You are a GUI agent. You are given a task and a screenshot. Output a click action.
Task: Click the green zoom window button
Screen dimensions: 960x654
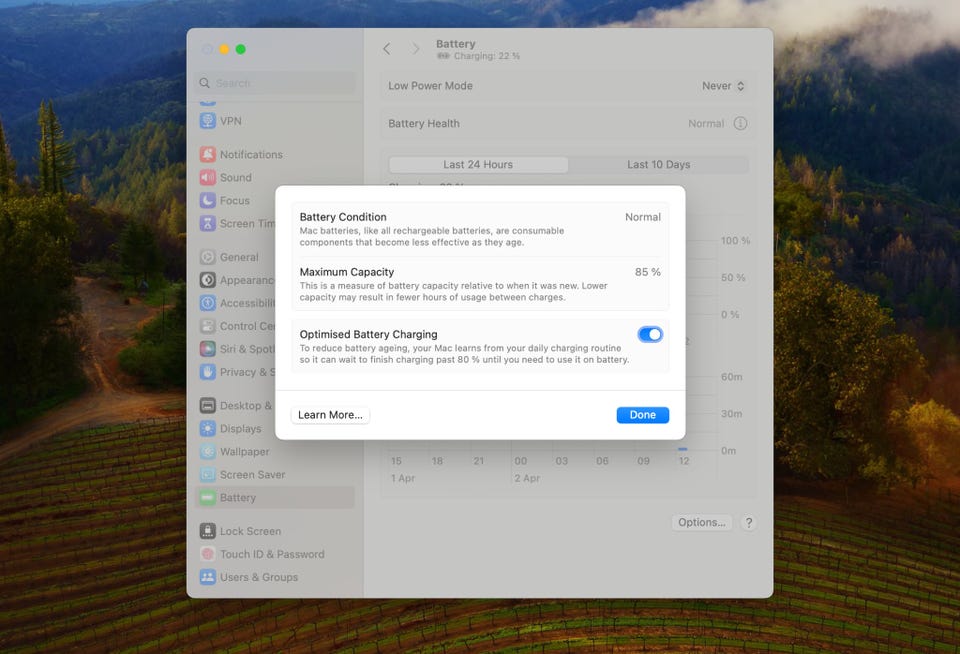click(241, 49)
